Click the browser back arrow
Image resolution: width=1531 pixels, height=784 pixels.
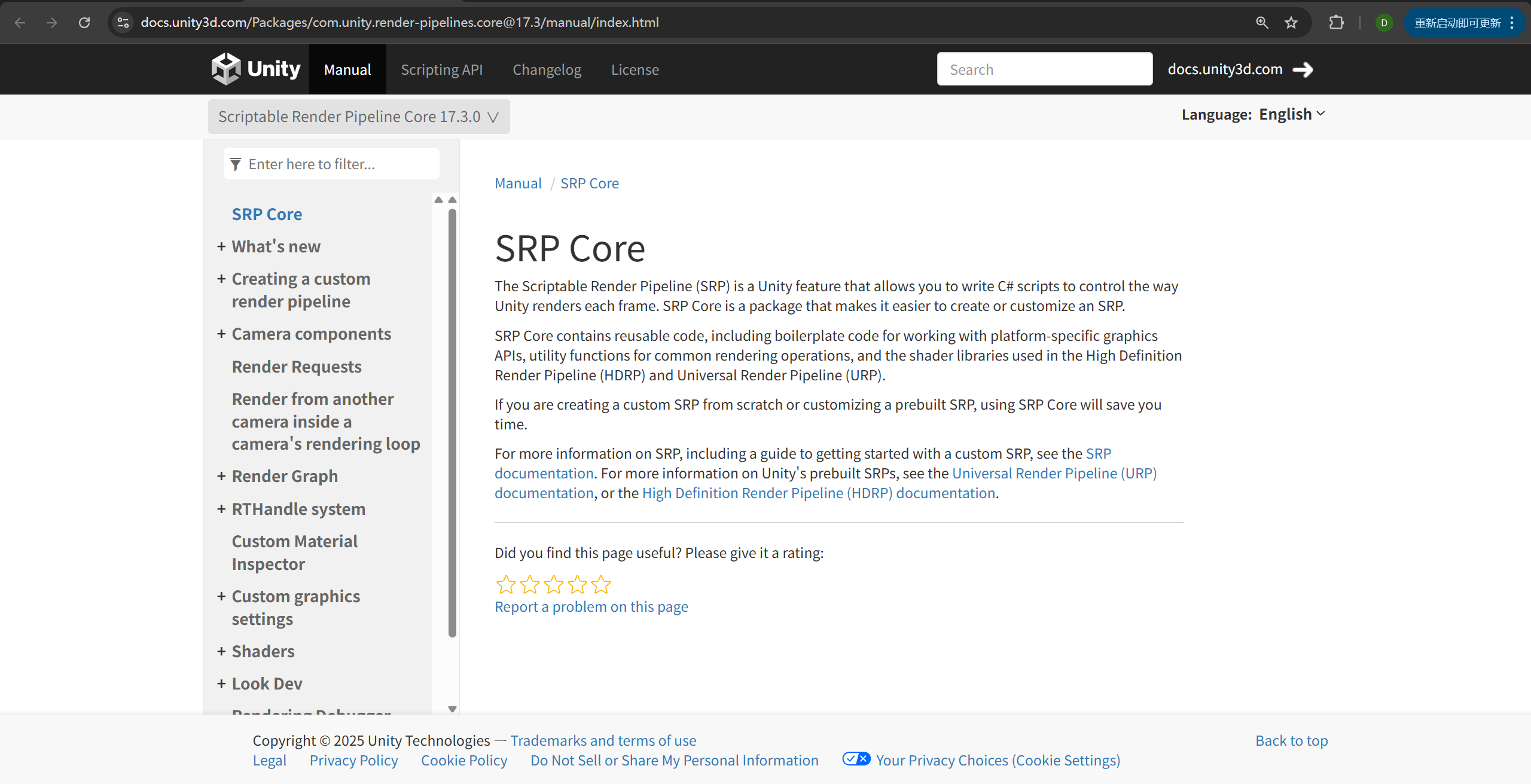pos(20,23)
